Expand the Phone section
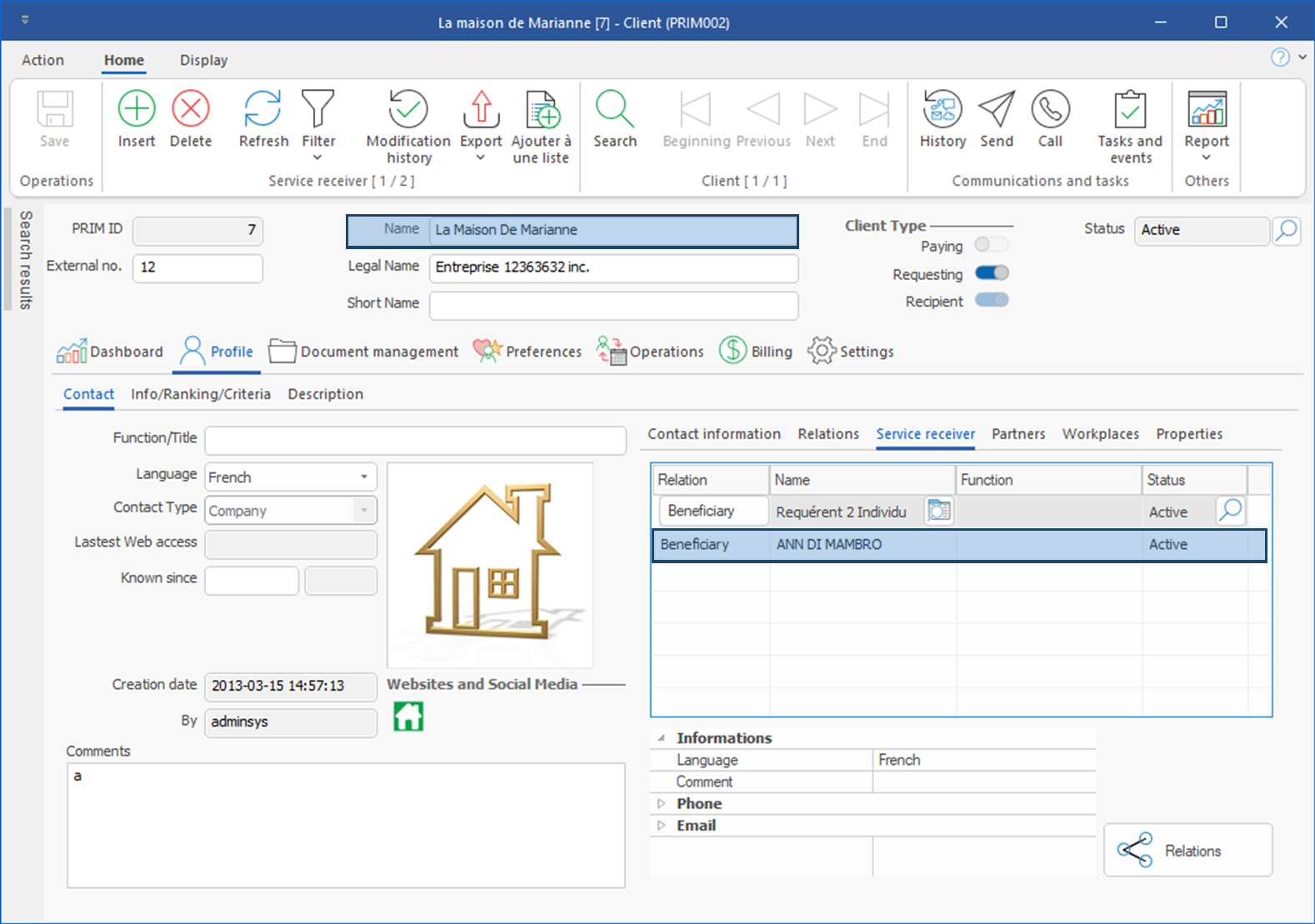The height and width of the screenshot is (924, 1315). coord(662,804)
